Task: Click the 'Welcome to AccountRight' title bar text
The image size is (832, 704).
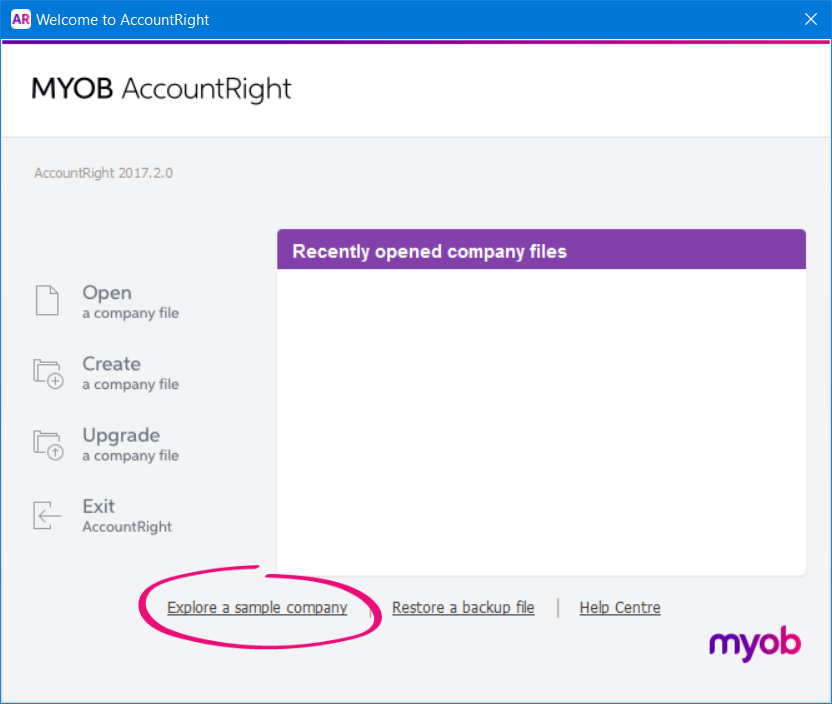Action: tap(123, 20)
